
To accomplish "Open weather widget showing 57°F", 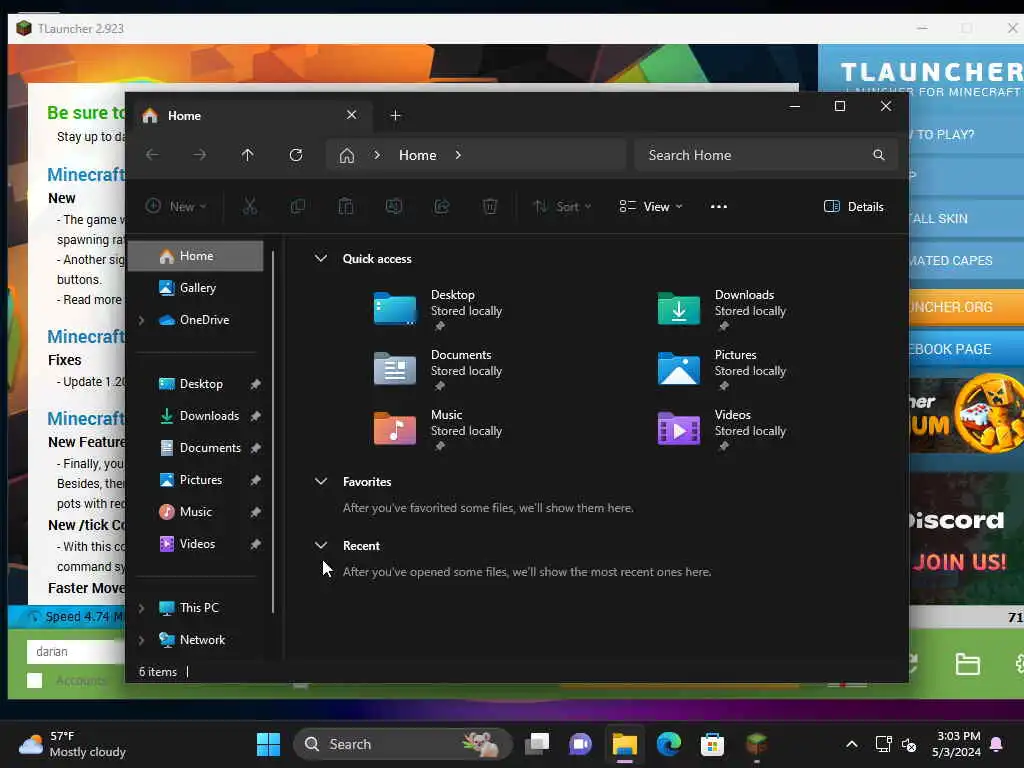I will pos(72,744).
